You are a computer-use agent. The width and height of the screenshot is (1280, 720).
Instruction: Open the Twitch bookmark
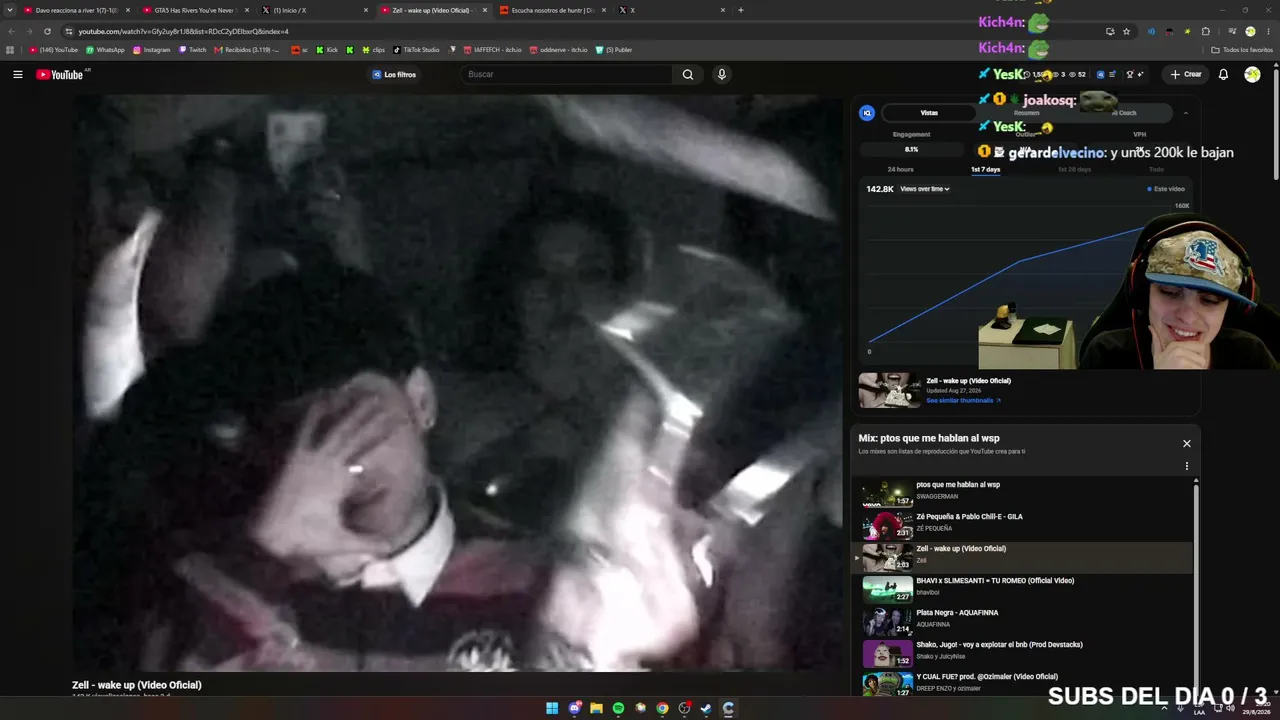[192, 50]
